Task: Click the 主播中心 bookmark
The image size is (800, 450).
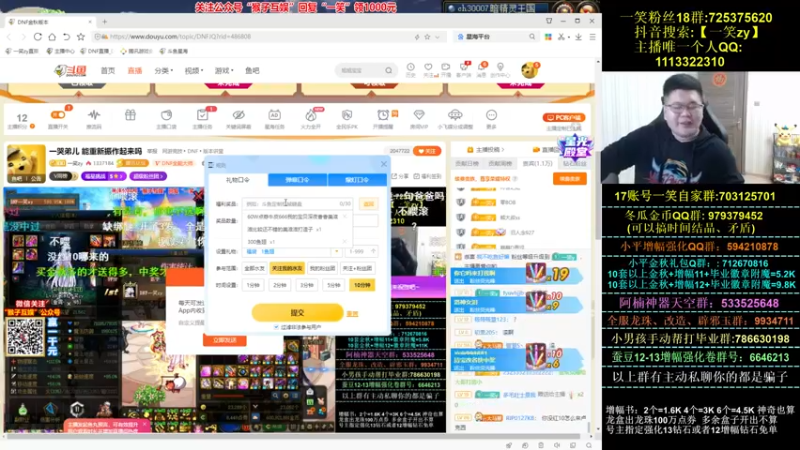Action: point(61,51)
